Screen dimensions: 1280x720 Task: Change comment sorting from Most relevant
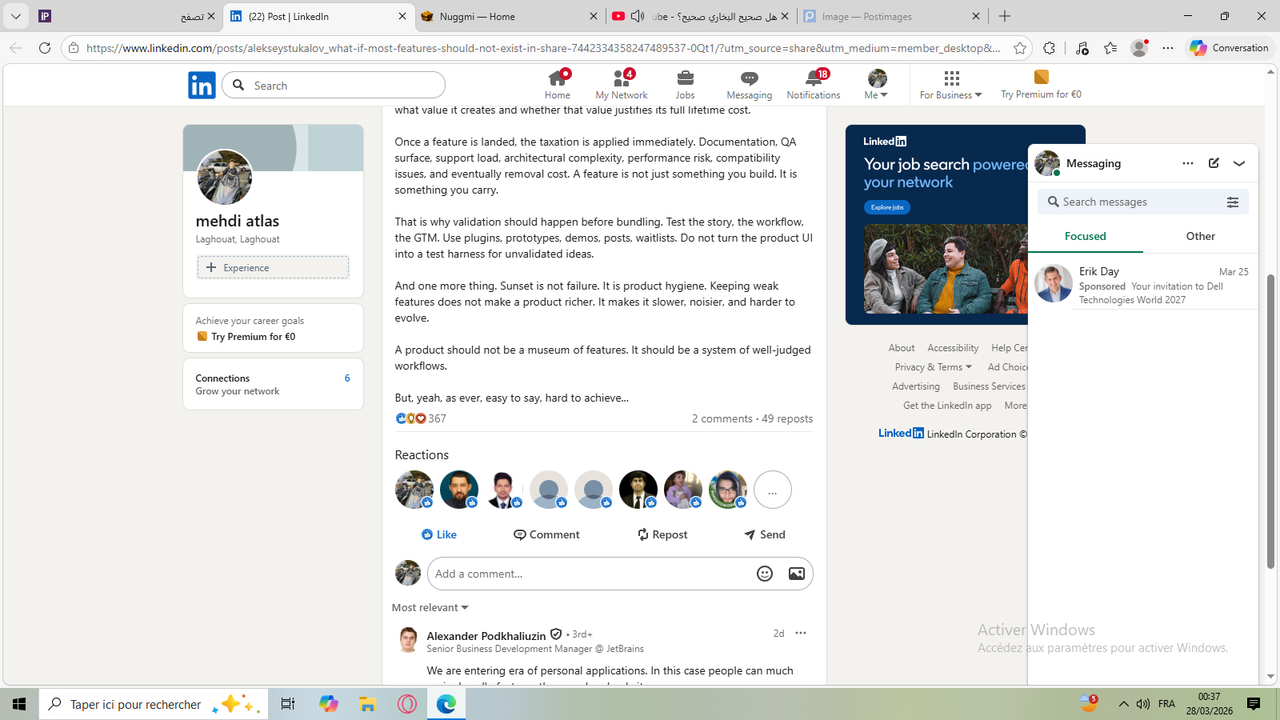click(430, 608)
